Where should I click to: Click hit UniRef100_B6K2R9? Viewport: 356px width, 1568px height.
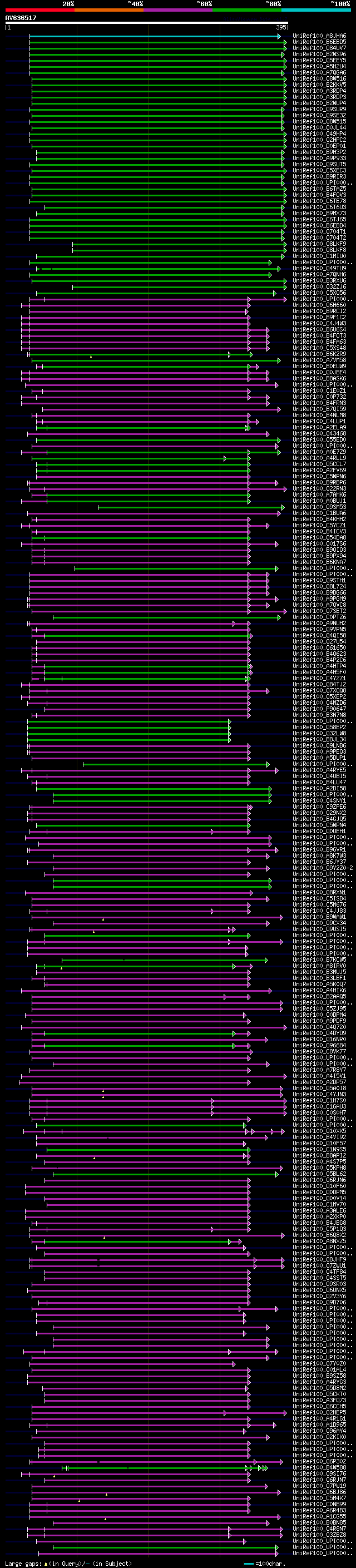coord(319,354)
